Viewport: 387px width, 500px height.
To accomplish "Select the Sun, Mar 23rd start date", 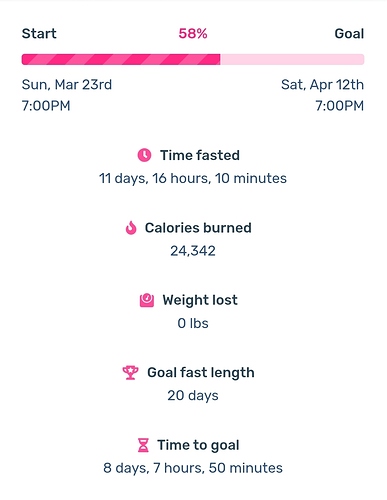I will tap(67, 85).
